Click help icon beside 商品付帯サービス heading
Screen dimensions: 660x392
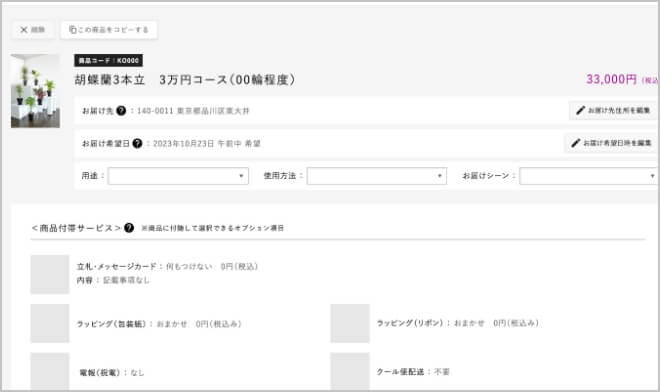(x=129, y=228)
